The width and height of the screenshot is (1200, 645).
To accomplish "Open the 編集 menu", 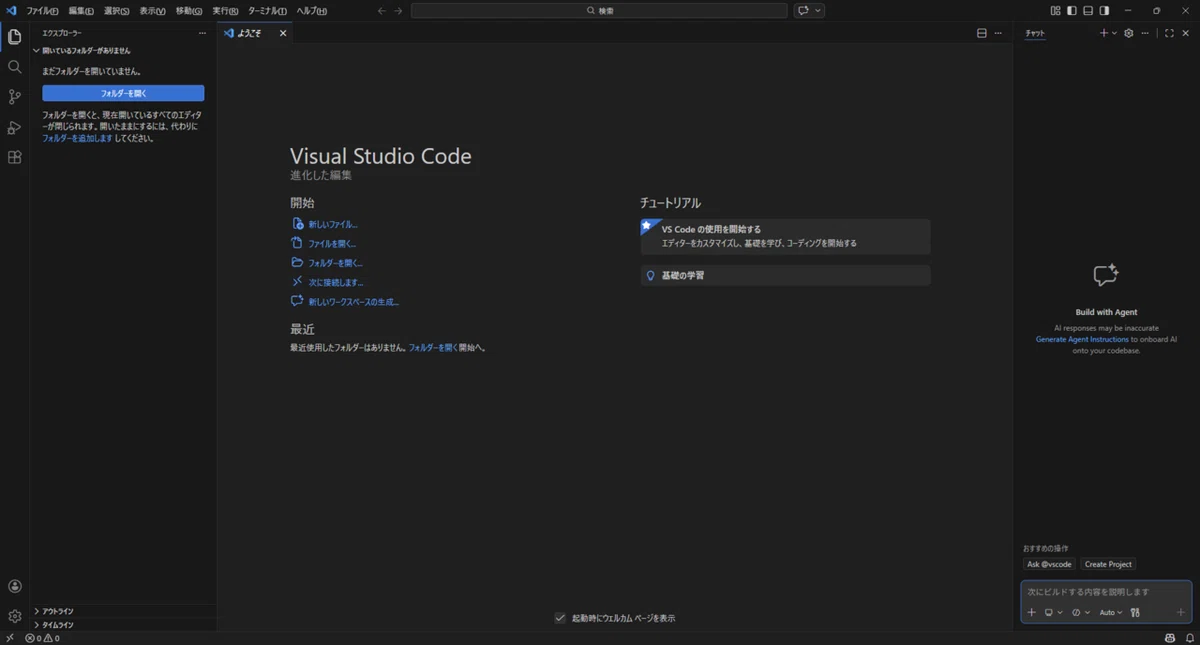I will [x=81, y=10].
